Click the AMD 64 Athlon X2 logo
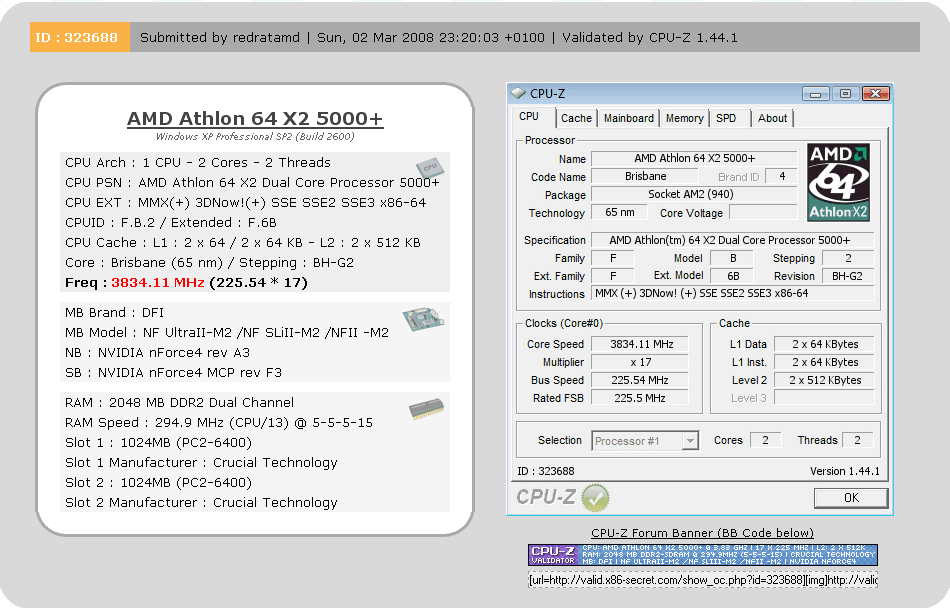 coord(839,182)
